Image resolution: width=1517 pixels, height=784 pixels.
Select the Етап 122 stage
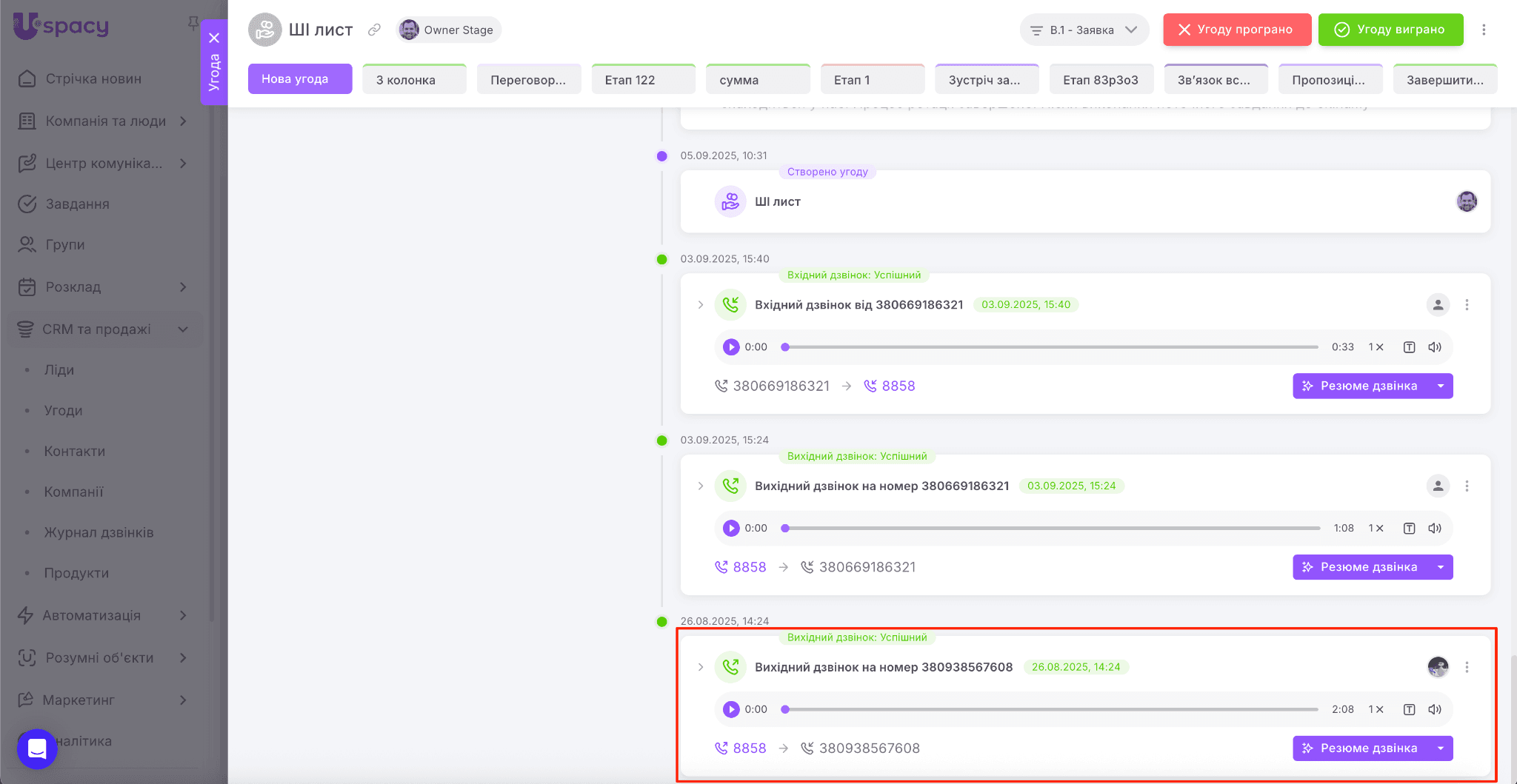(643, 80)
